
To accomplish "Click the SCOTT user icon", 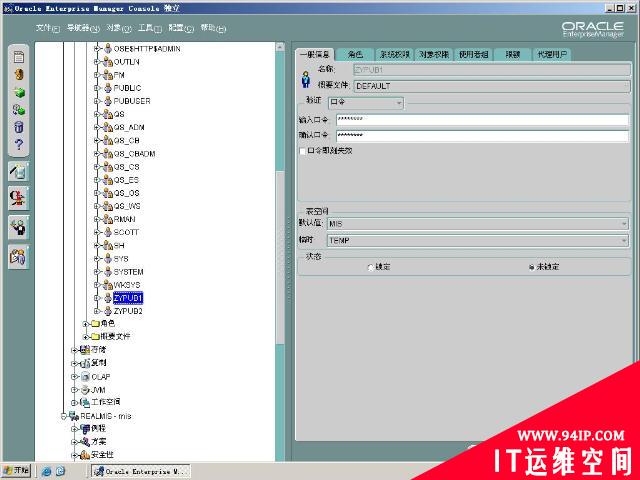I will pyautogui.click(x=108, y=232).
